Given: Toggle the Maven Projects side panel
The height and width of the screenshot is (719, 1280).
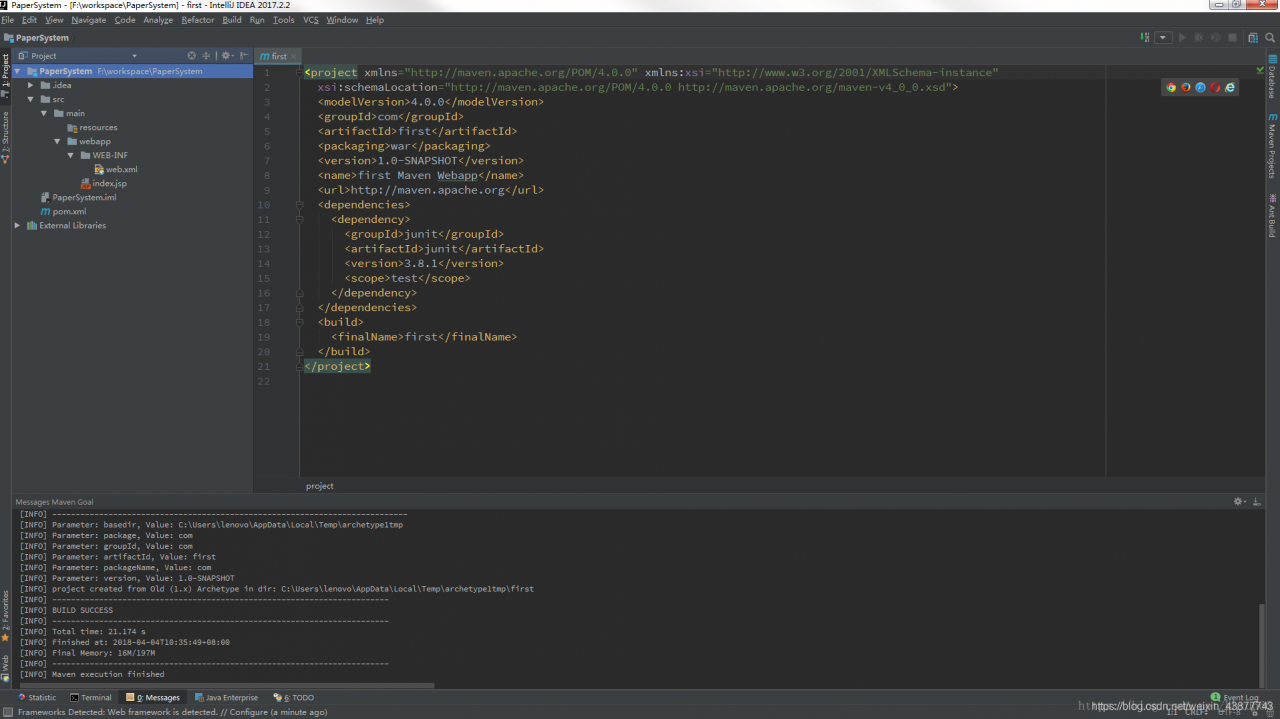Looking at the screenshot, I should 1272,145.
